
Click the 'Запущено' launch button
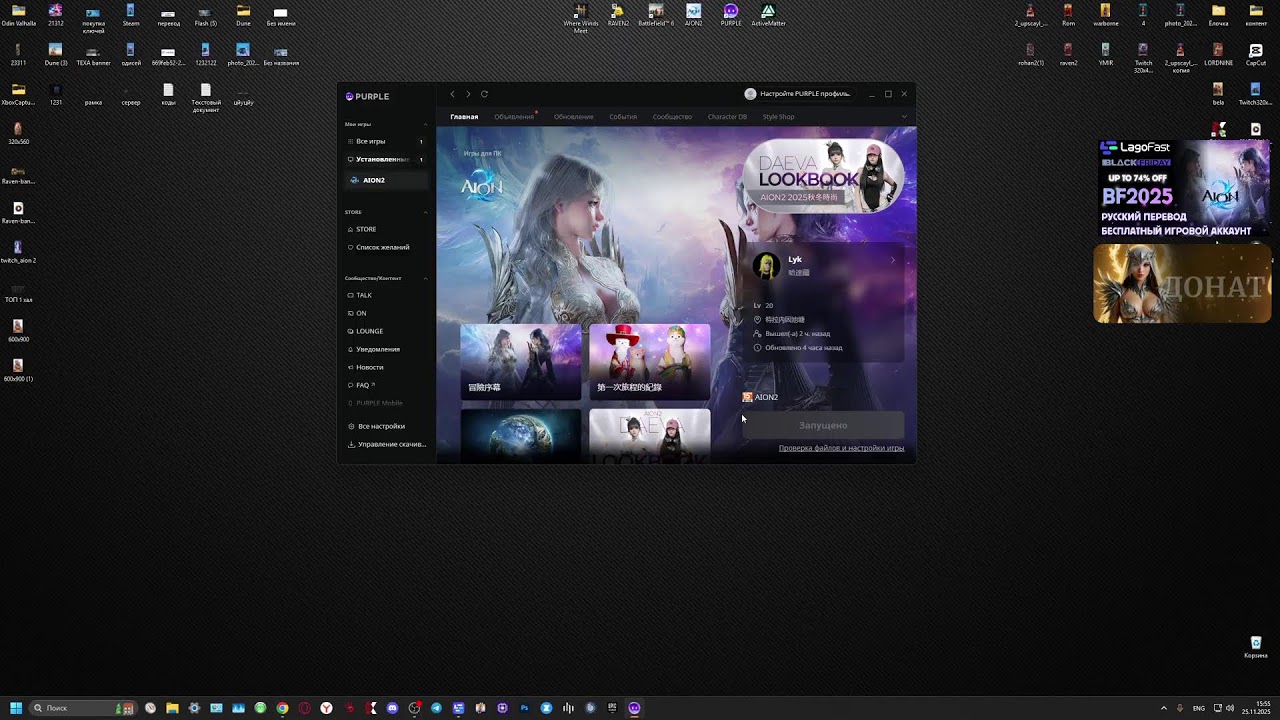click(x=823, y=425)
